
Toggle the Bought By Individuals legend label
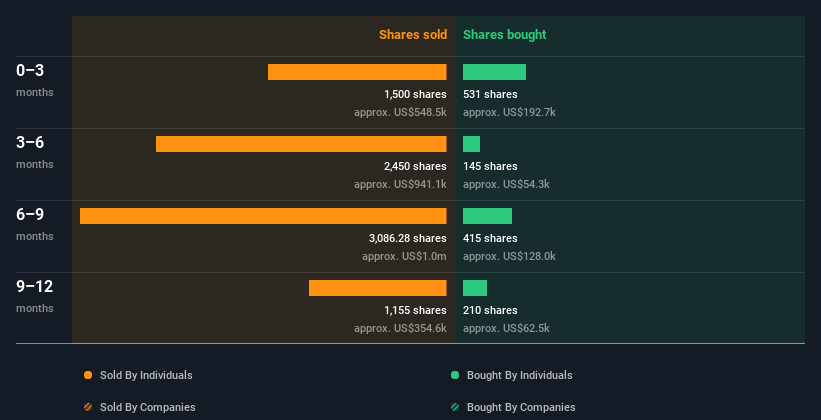tap(519, 375)
